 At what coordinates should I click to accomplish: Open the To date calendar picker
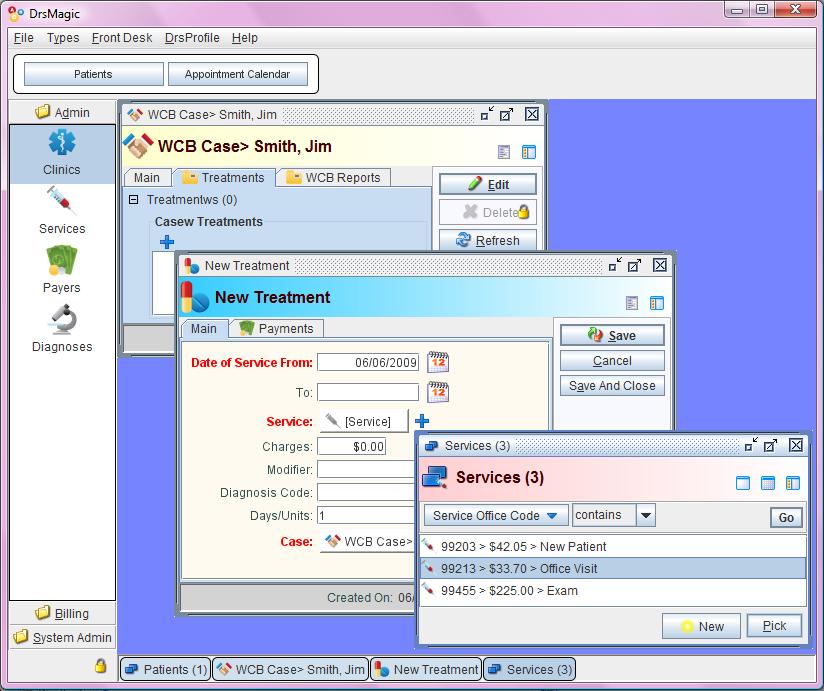pyautogui.click(x=438, y=392)
